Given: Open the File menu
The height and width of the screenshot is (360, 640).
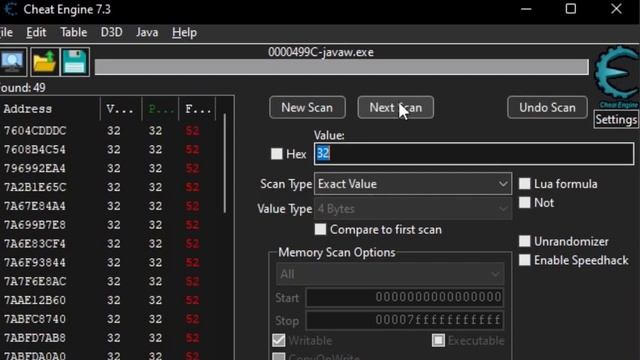Looking at the screenshot, I should [x=6, y=32].
